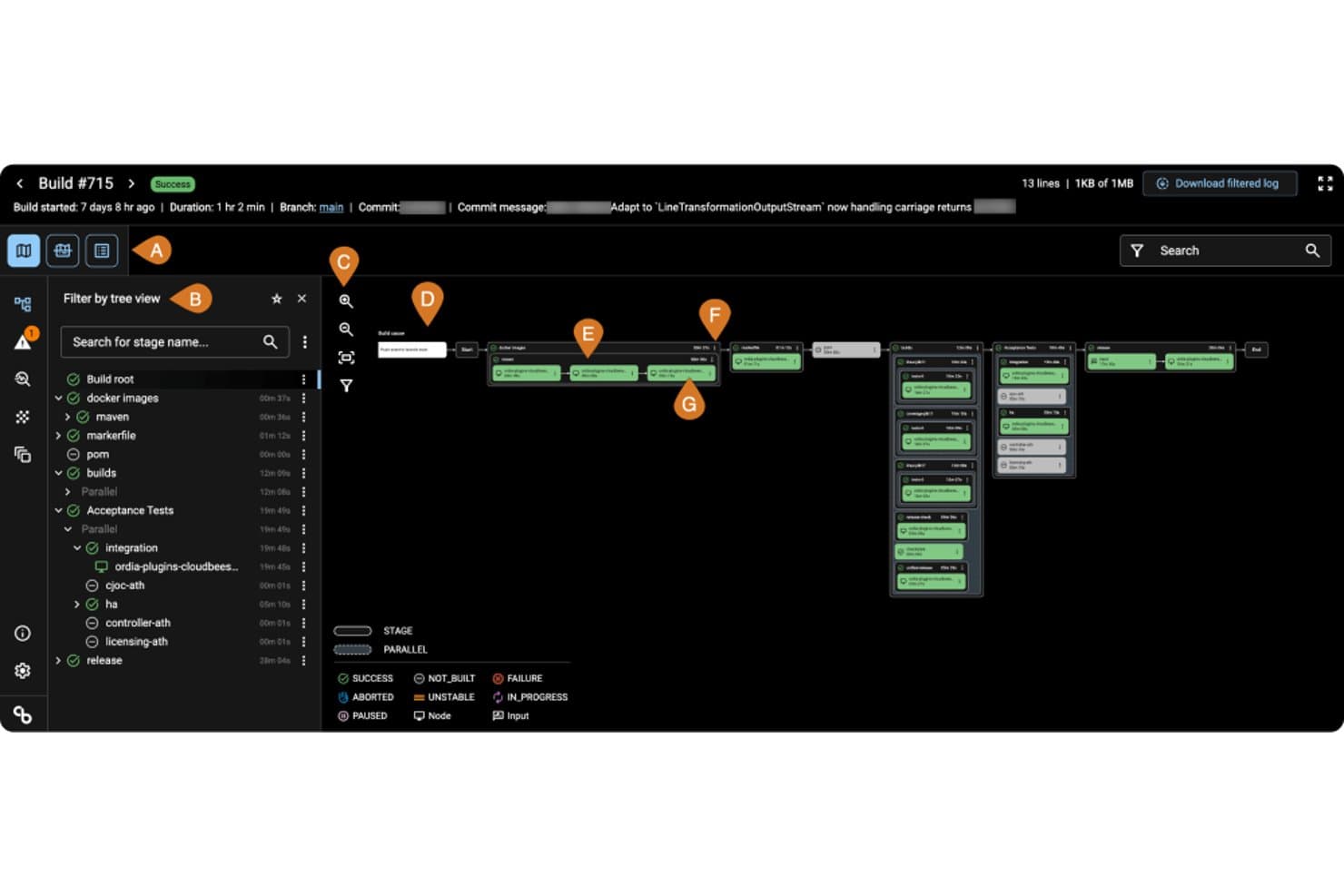Click the stacked copies sidebar icon
This screenshot has height=896, width=1344.
pyautogui.click(x=23, y=455)
